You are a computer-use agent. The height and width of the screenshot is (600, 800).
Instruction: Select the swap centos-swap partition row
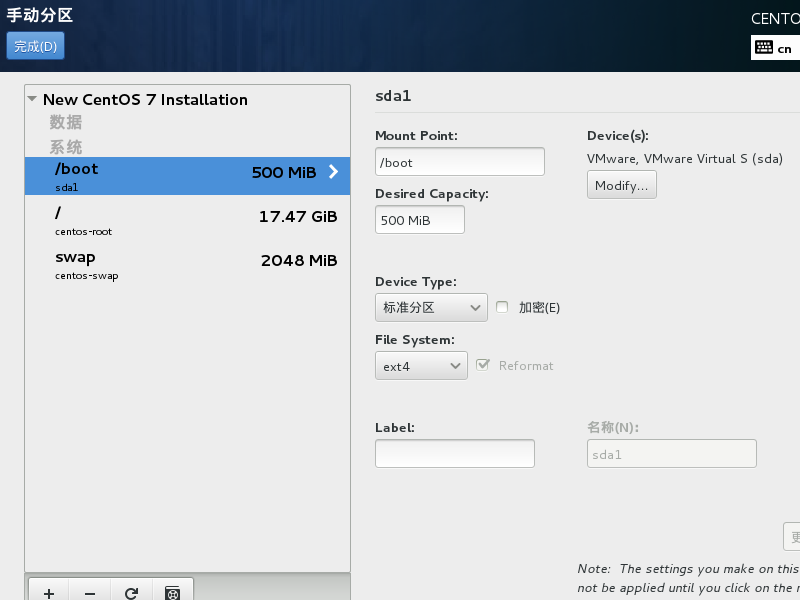point(187,264)
